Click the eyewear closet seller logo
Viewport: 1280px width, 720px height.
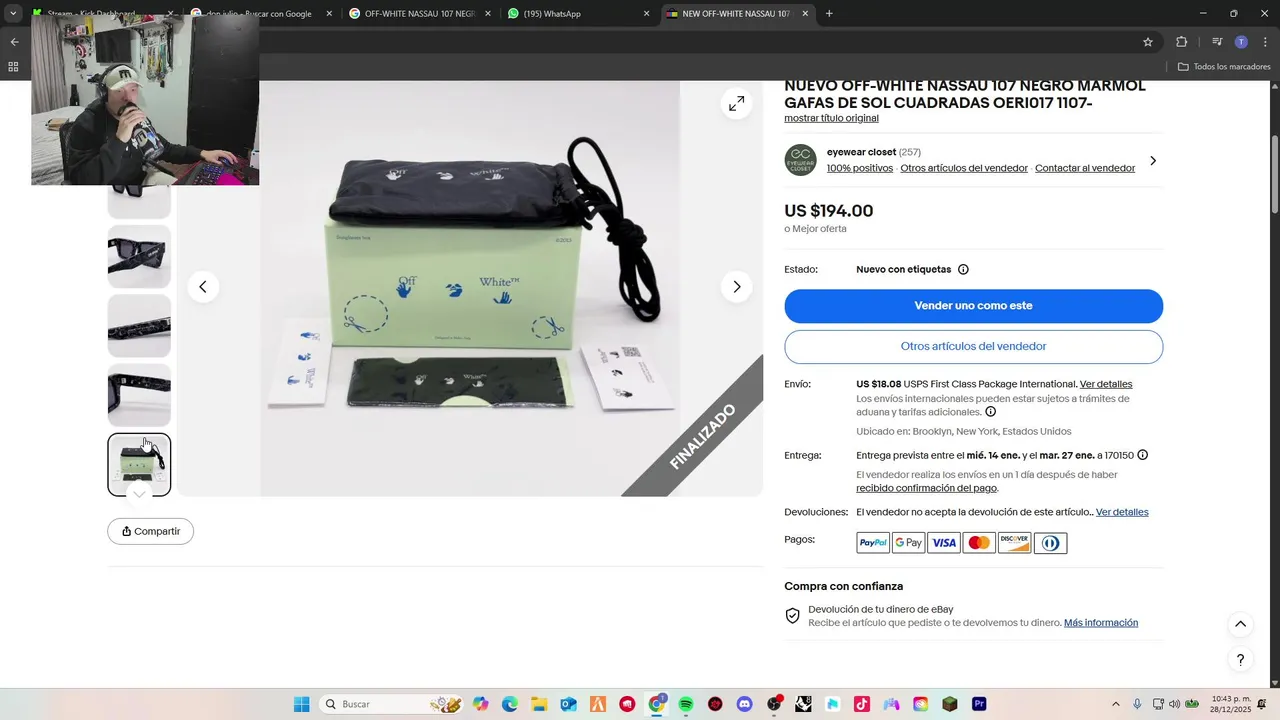pyautogui.click(x=800, y=160)
